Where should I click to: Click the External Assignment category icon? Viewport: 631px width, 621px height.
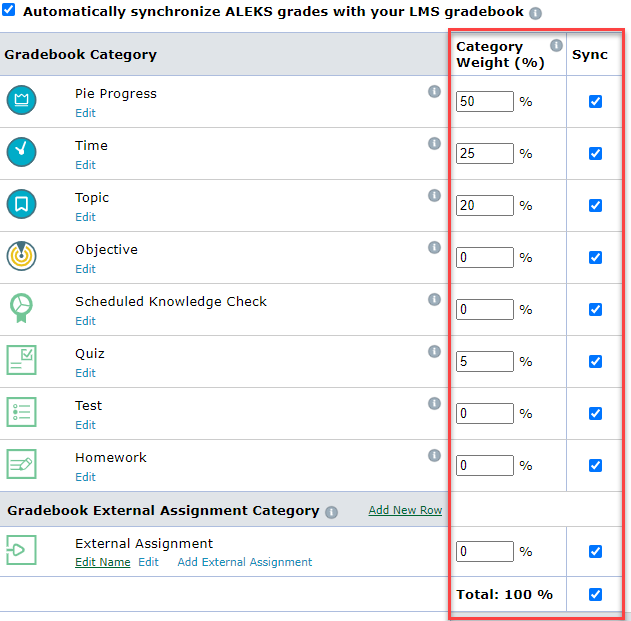click(21, 550)
